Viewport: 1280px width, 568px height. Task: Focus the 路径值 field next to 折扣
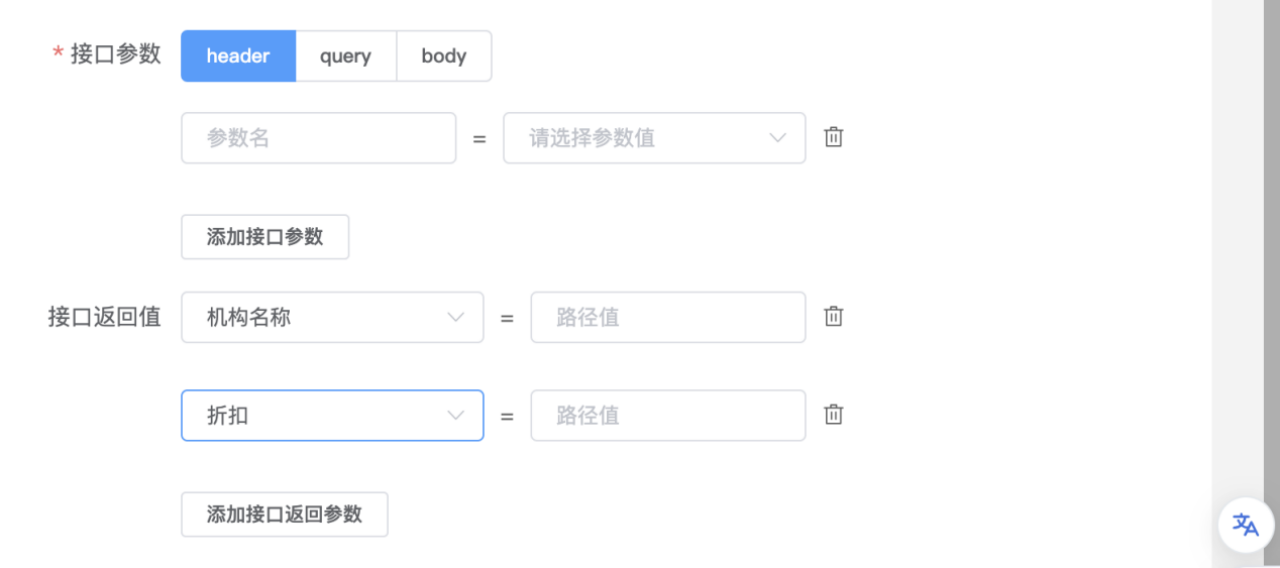coord(668,415)
